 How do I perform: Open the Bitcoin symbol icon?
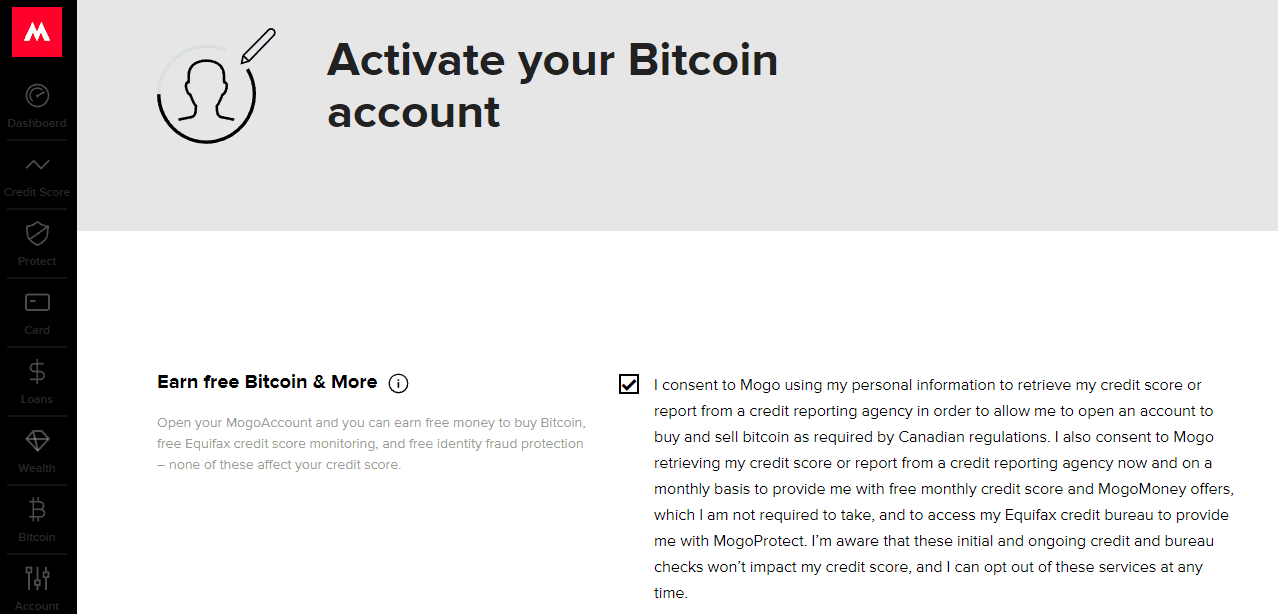(x=37, y=510)
